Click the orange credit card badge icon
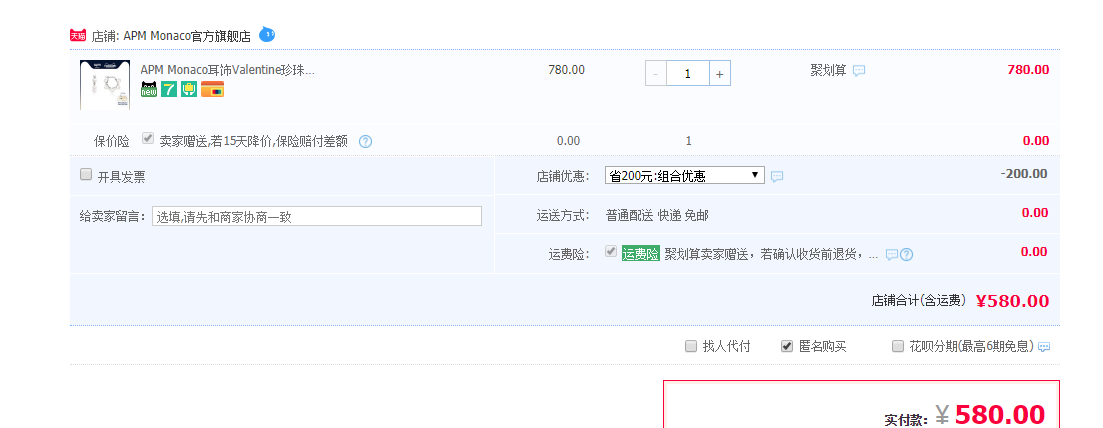 [x=212, y=89]
